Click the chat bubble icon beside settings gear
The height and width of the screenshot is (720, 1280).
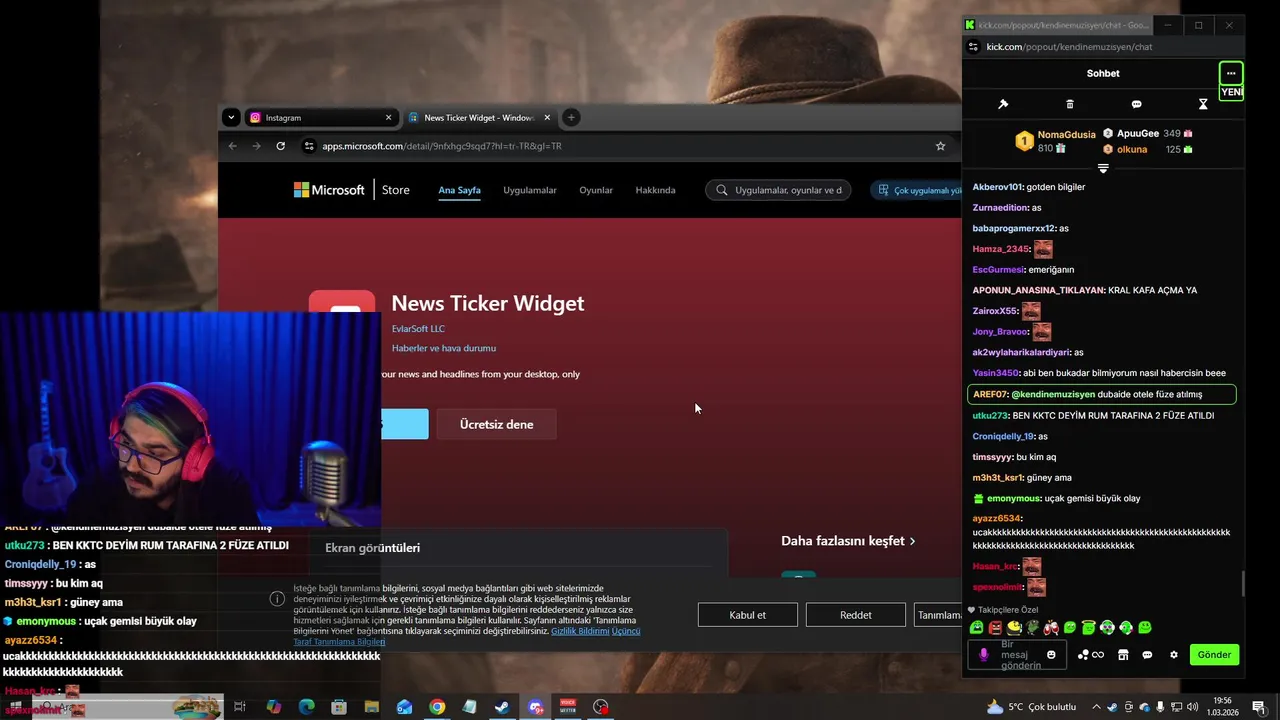[x=1147, y=655]
